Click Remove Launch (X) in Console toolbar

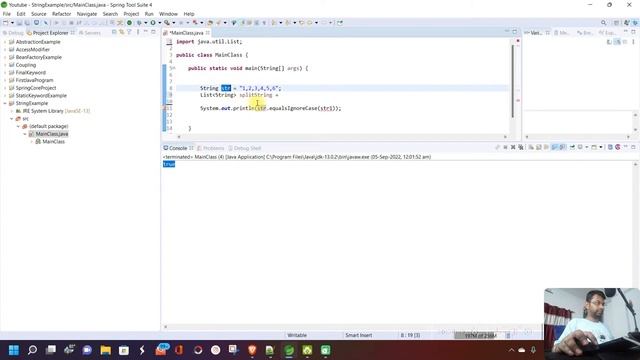513,147
